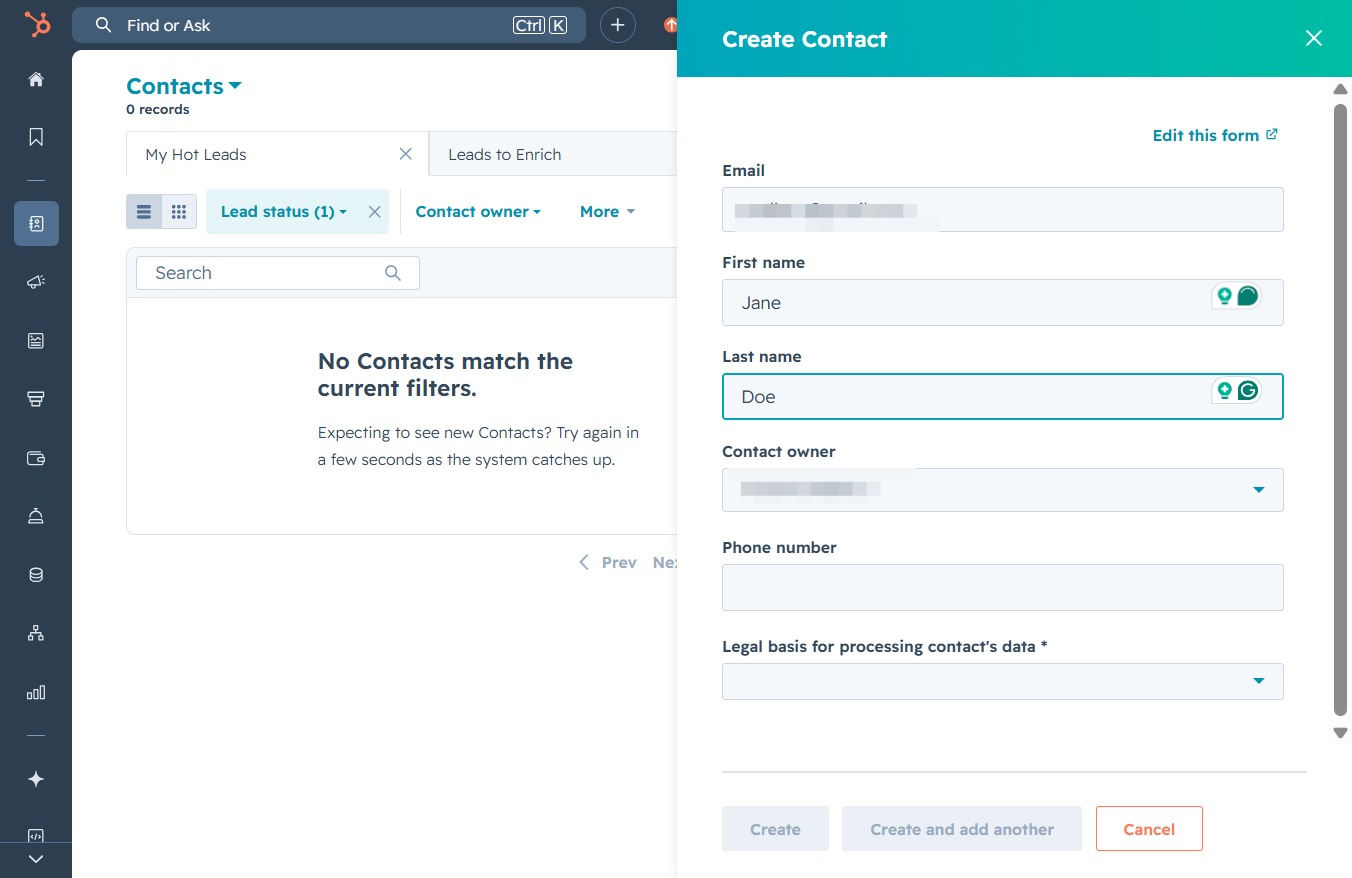
Task: Click into Find or Ask search field
Action: coord(328,25)
